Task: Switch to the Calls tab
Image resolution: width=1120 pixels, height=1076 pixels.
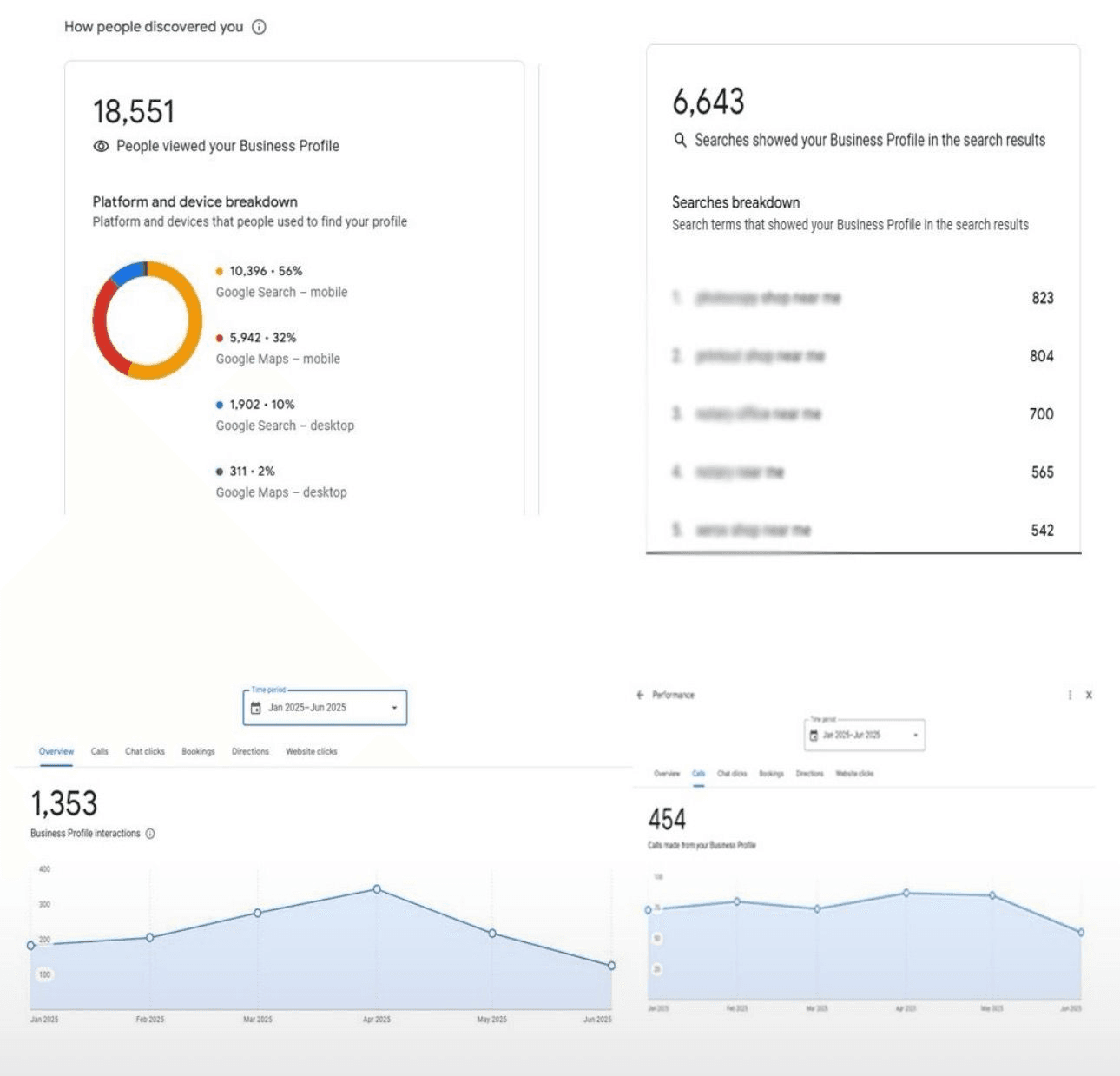Action: [x=99, y=751]
